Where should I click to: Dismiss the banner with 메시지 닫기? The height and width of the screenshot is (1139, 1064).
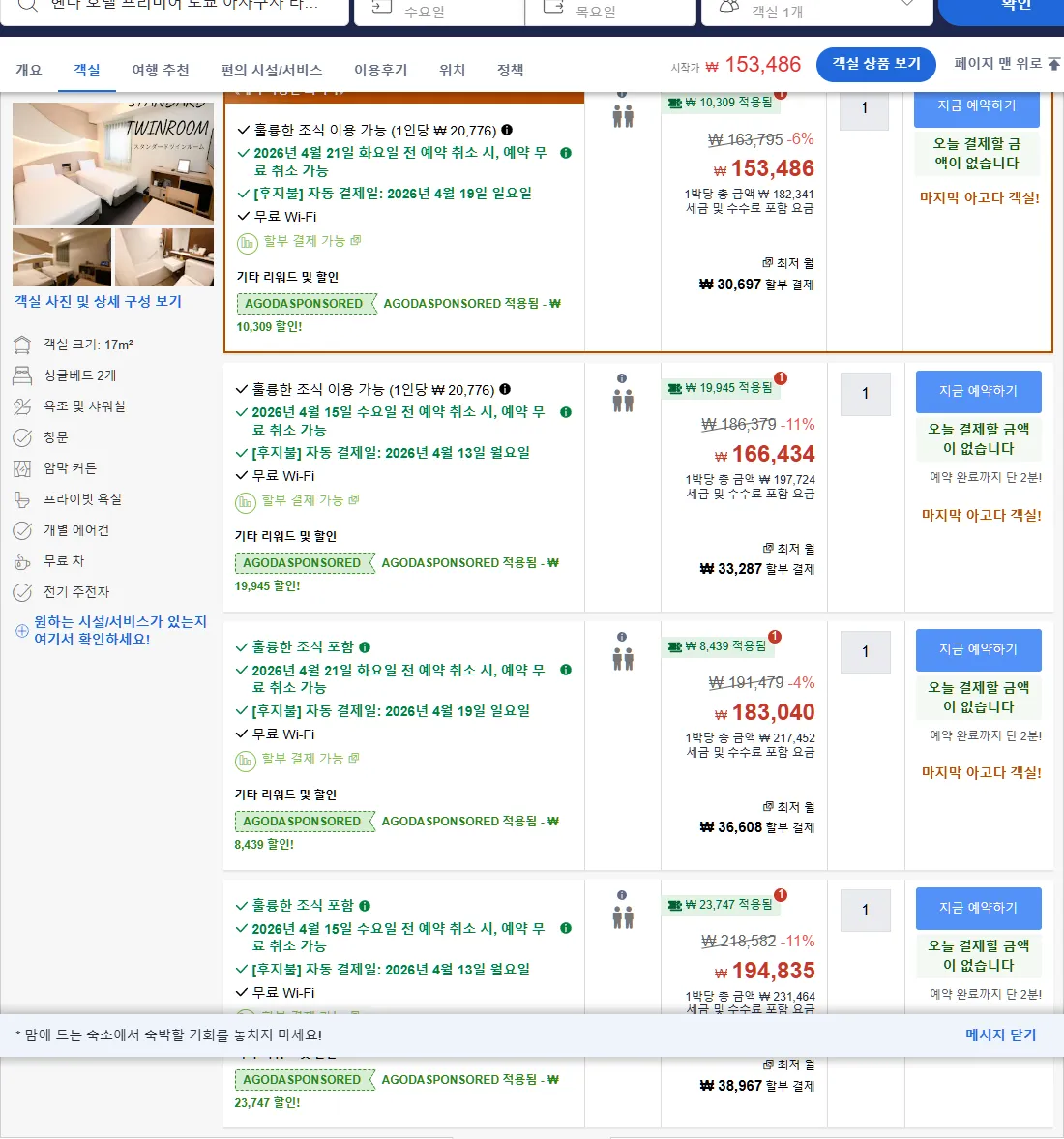pos(1000,1035)
